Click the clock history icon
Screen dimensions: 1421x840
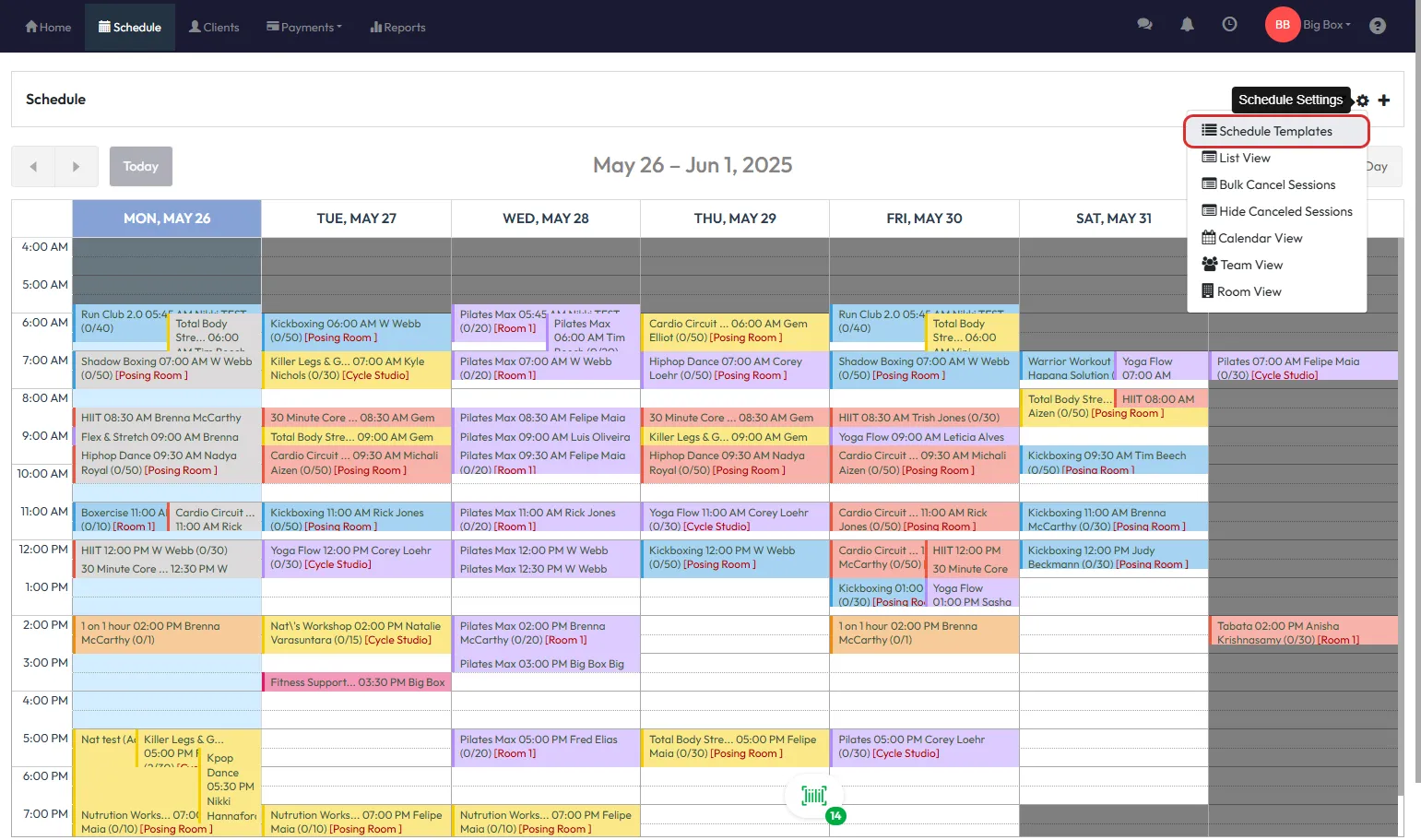[1229, 25]
